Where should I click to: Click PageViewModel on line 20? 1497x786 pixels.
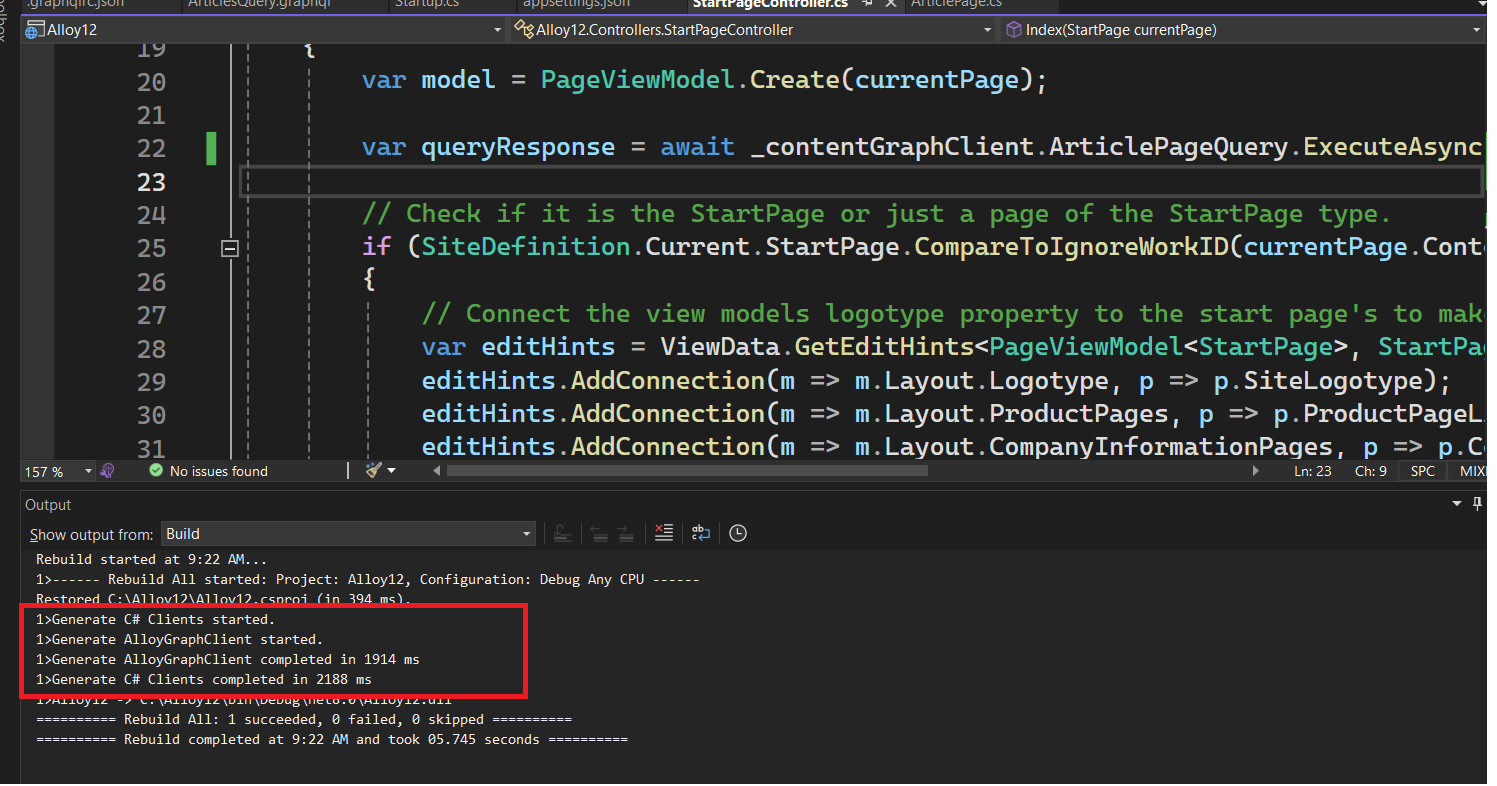[x=638, y=80]
